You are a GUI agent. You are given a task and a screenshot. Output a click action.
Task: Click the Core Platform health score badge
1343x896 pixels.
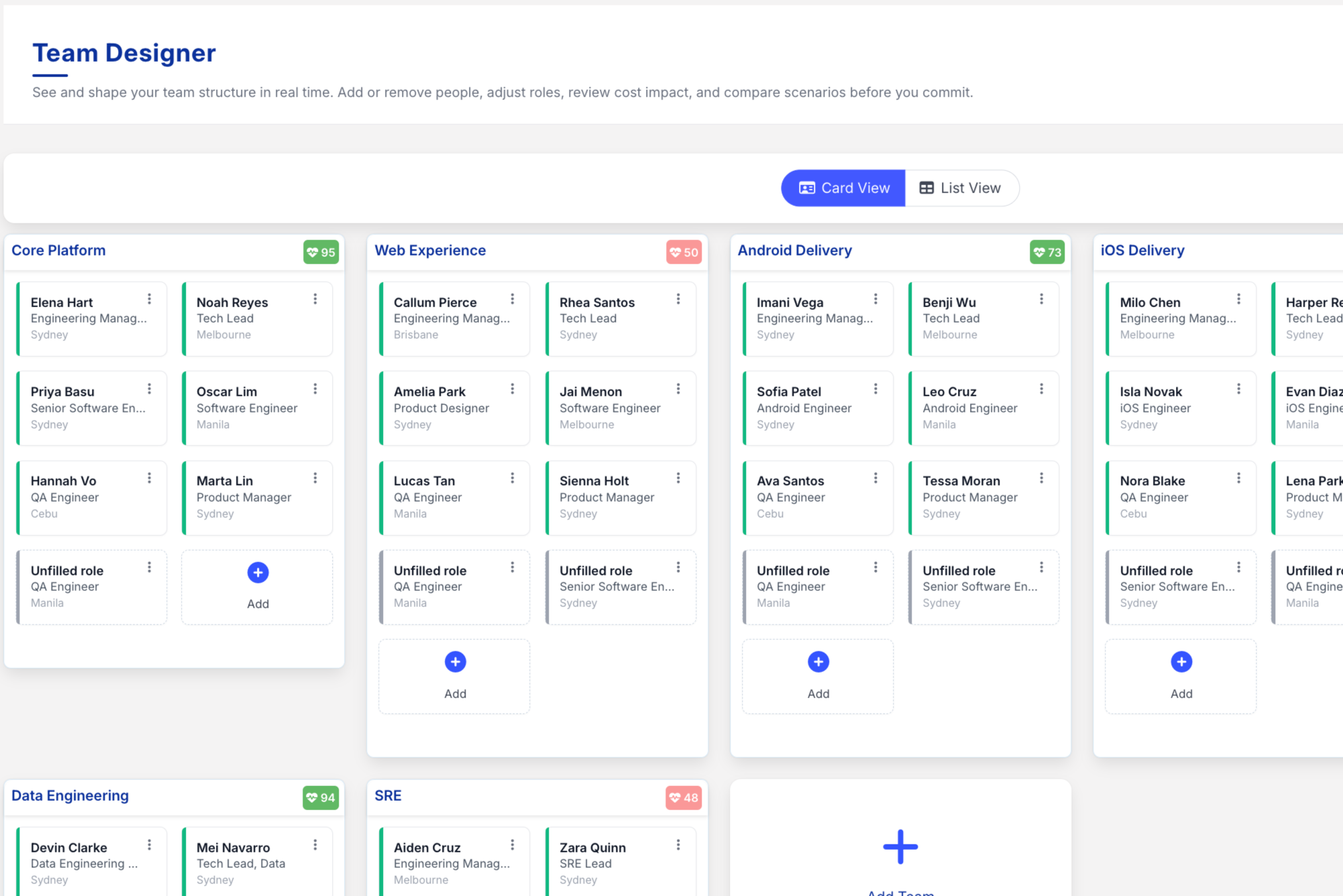[x=321, y=252]
